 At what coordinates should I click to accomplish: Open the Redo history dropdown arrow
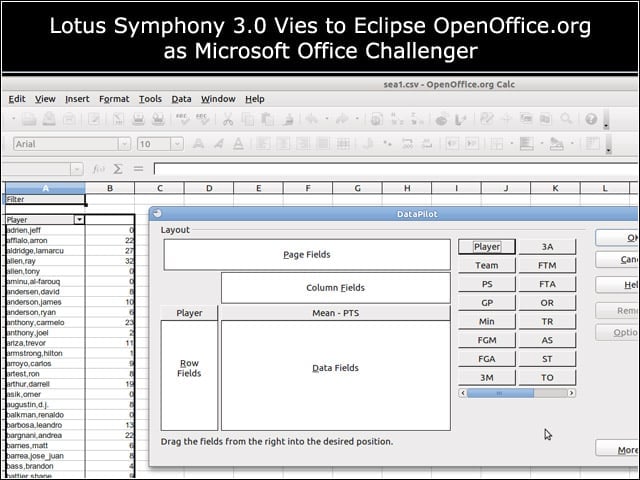357,119
